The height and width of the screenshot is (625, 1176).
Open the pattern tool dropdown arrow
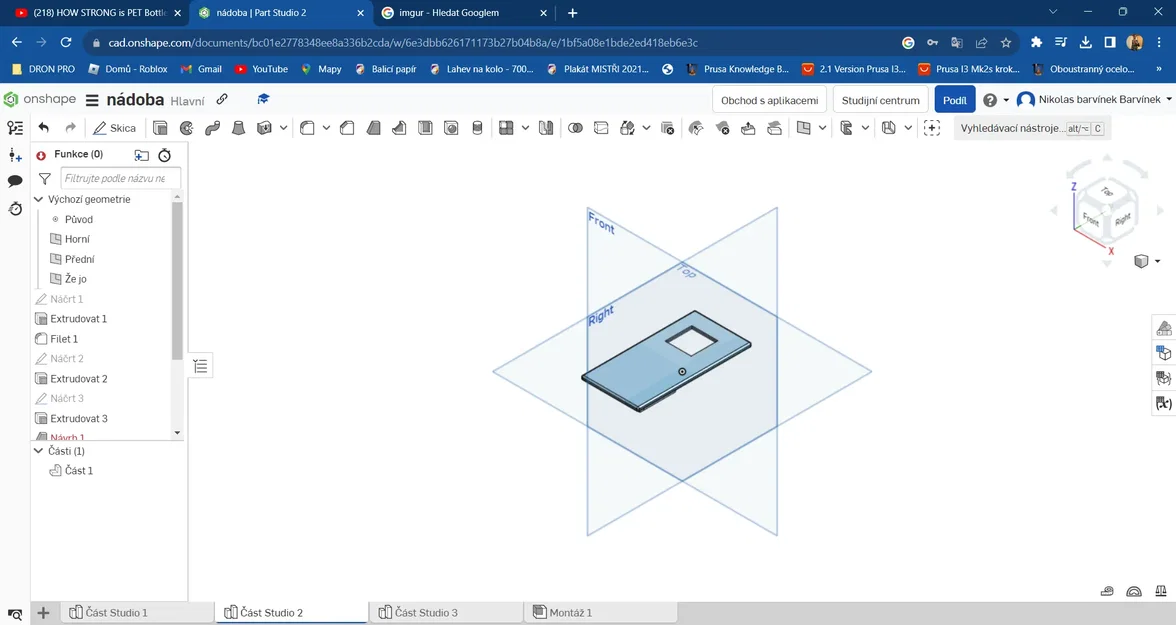(525, 128)
